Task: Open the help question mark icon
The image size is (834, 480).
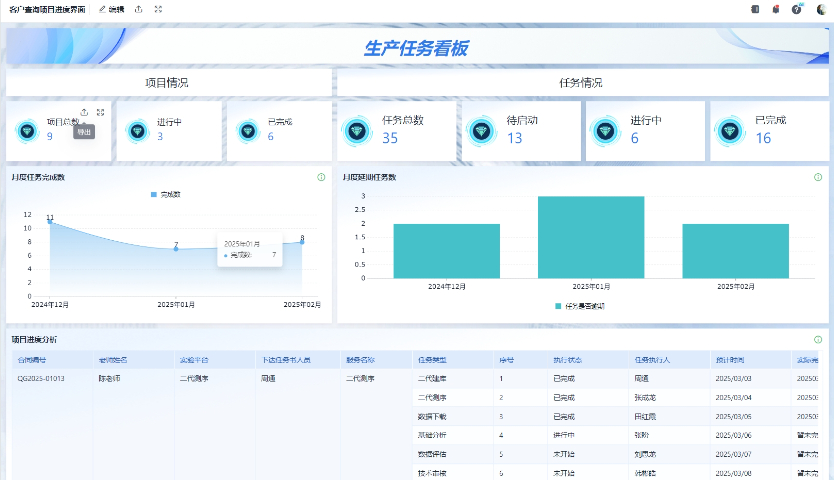Action: [x=796, y=9]
